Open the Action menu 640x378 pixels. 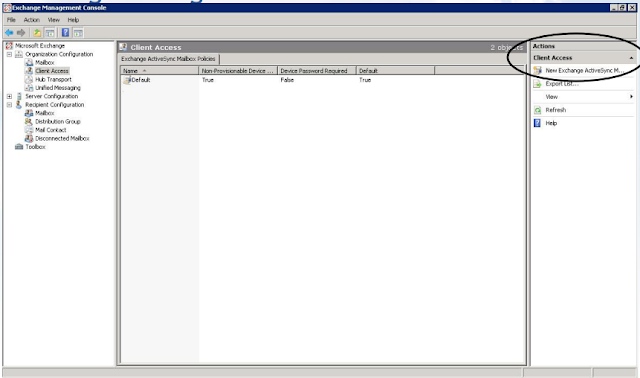pyautogui.click(x=31, y=20)
